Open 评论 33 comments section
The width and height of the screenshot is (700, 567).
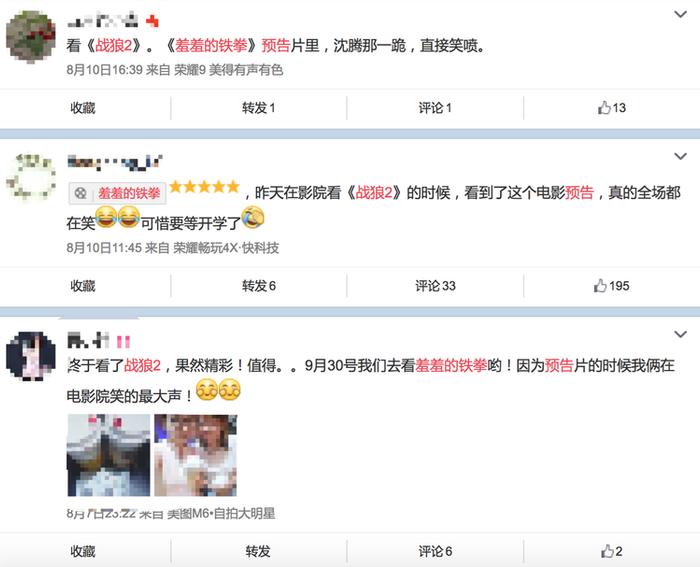coord(435,286)
